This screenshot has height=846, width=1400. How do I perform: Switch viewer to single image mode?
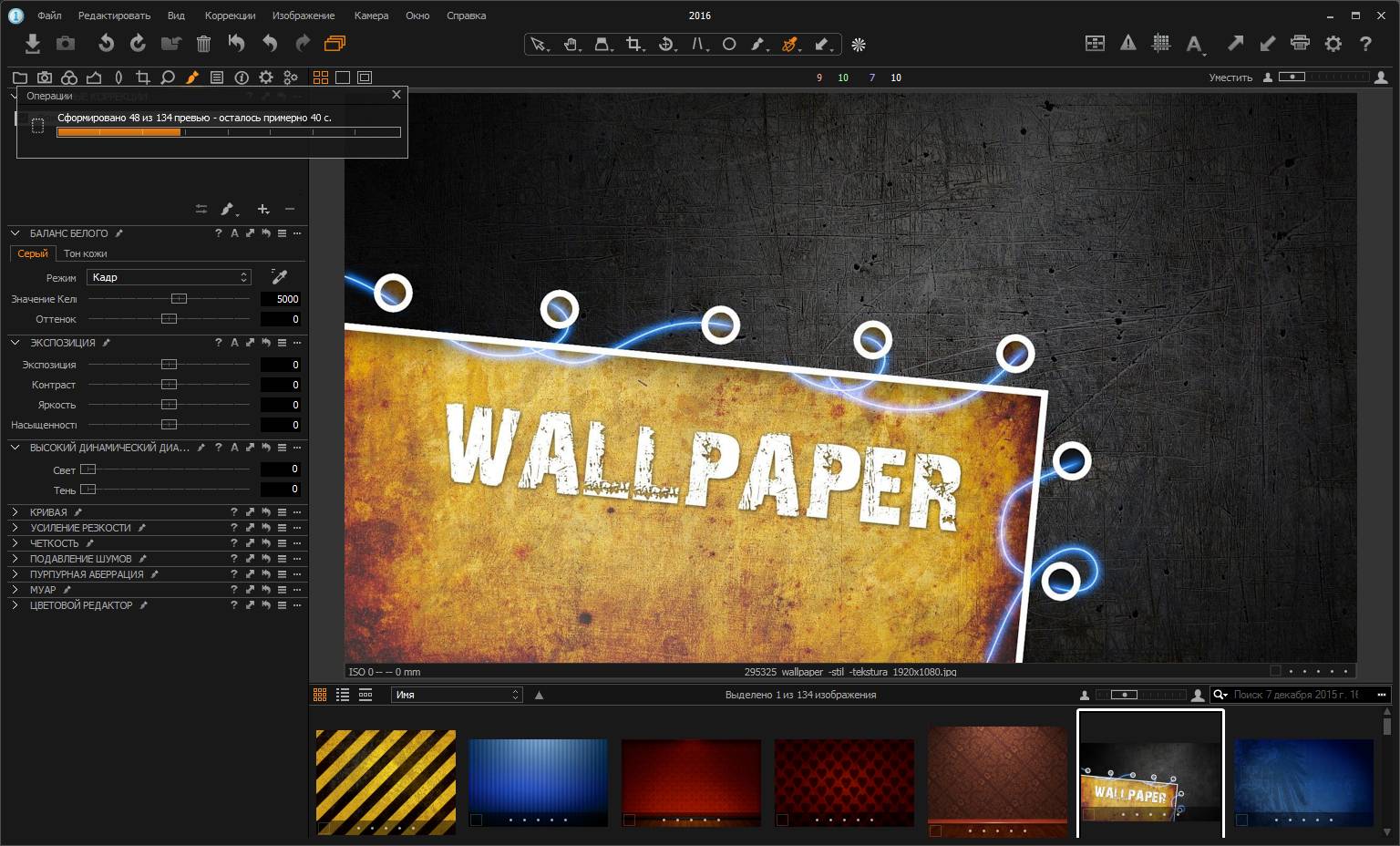pos(343,77)
